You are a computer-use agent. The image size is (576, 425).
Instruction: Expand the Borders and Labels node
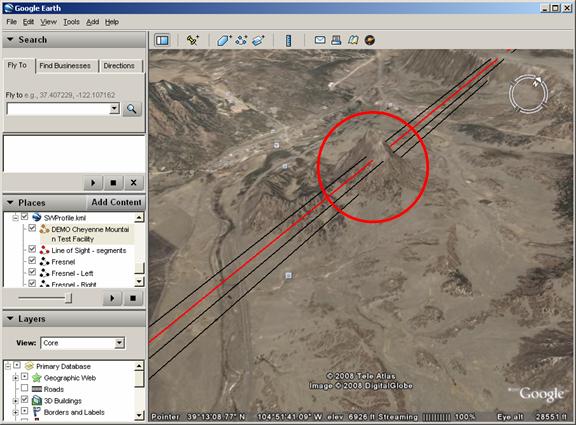[x=15, y=412]
